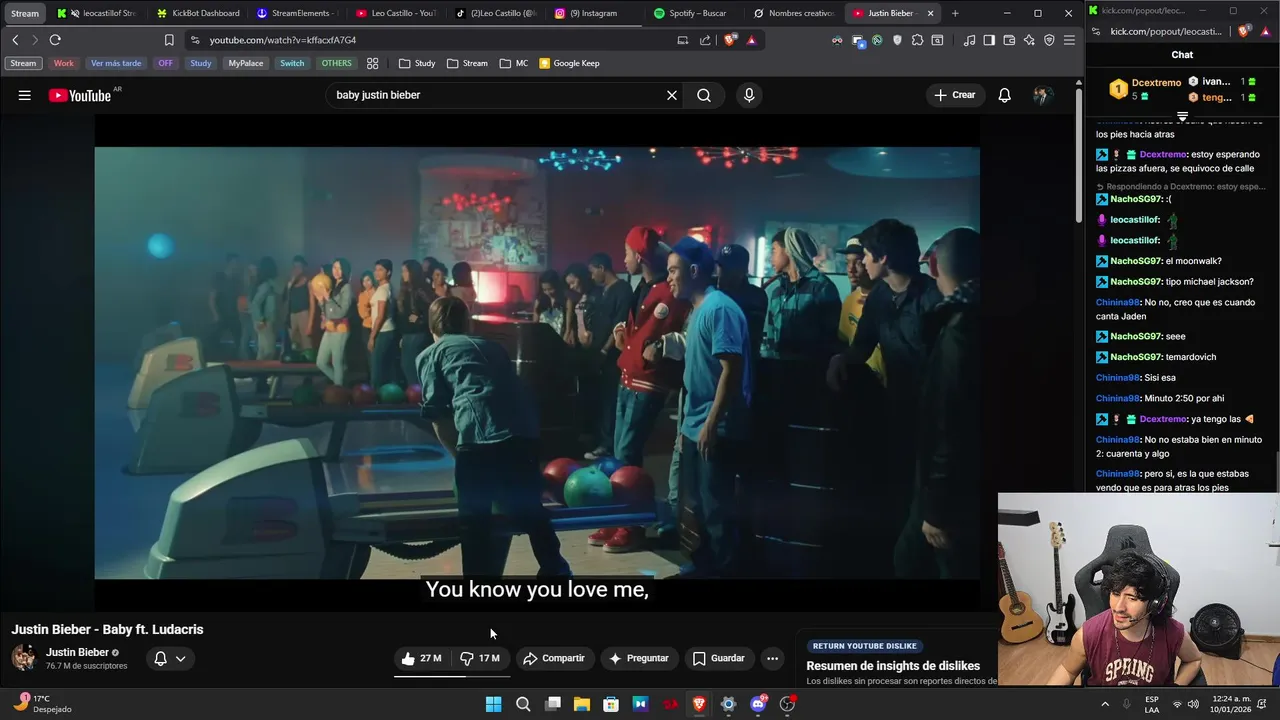1280x720 pixels.
Task: Open a new browser tab
Action: tap(955, 13)
